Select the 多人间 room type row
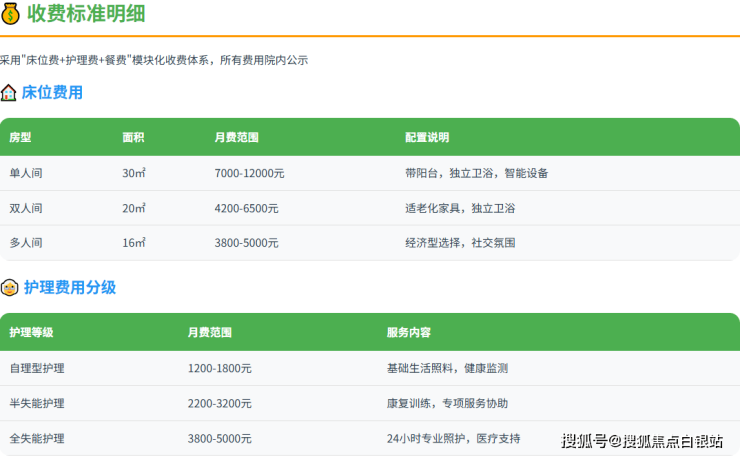Image resolution: width=740 pixels, height=457 pixels. pyautogui.click(x=26, y=243)
